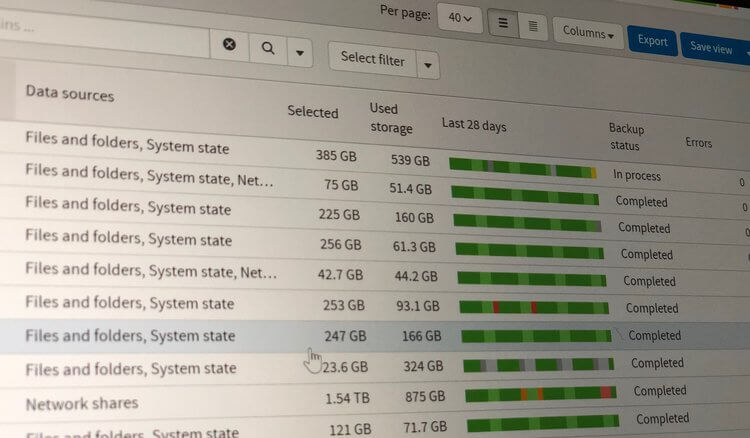This screenshot has width=750, height=438.
Task: Click the 23.6 GB selected cell
Action: point(345,367)
